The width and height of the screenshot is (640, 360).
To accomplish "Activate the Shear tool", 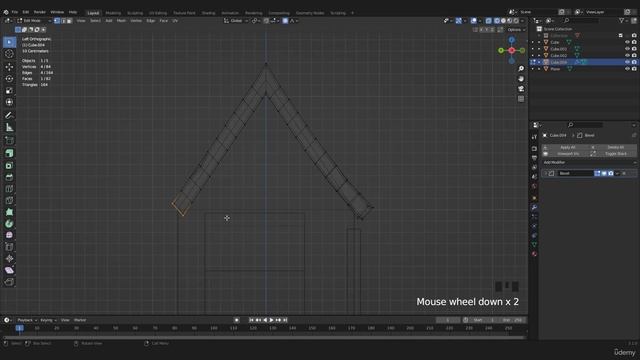I will 9,270.
